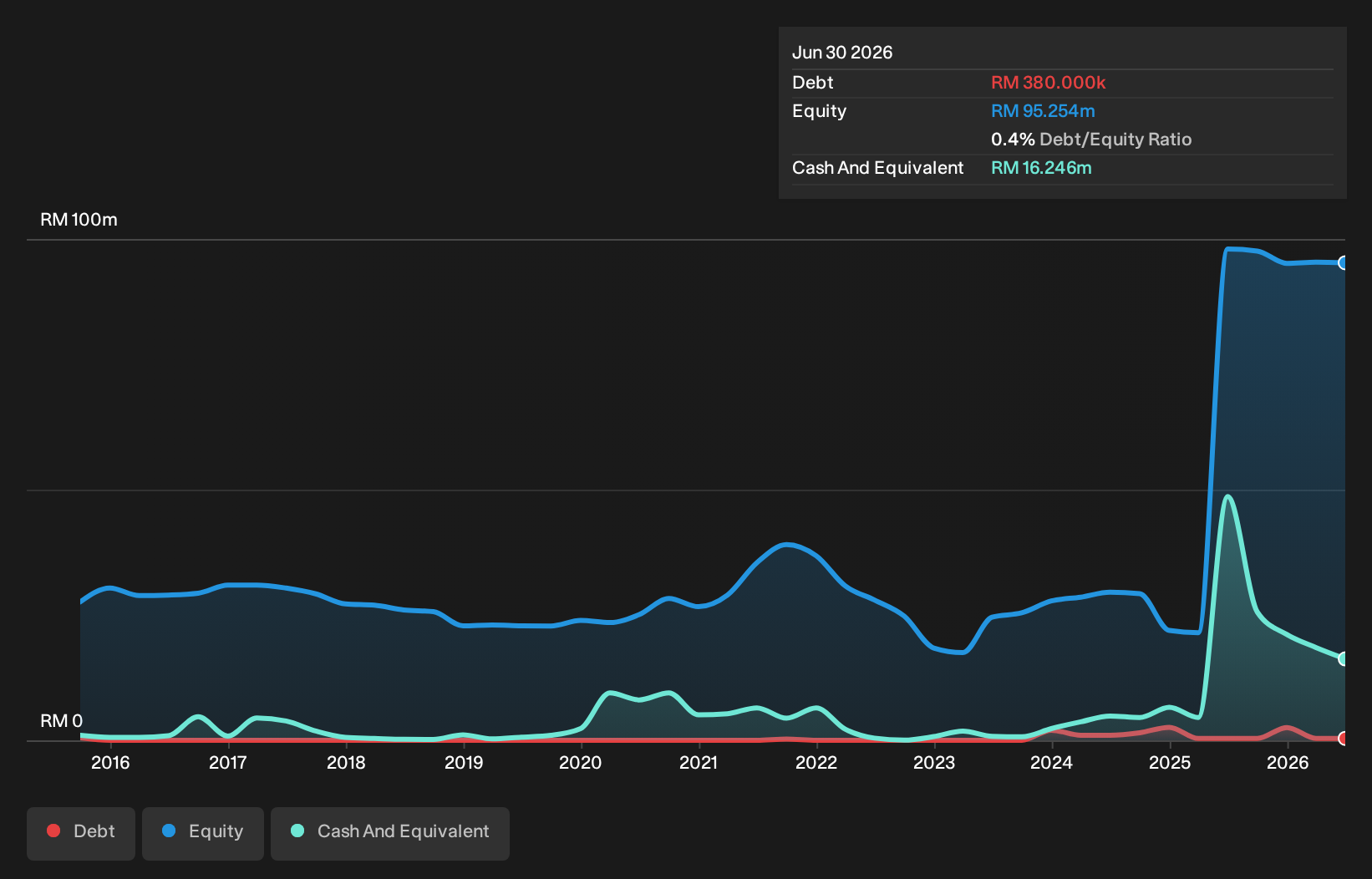Click the RM 380.000k debt value
Screen dimensions: 1372x879
click(1048, 83)
